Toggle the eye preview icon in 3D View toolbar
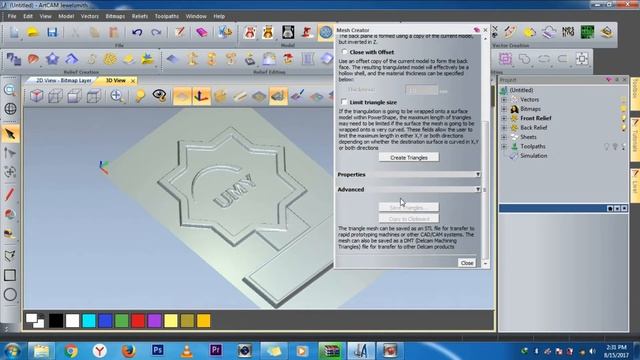 click(x=159, y=96)
